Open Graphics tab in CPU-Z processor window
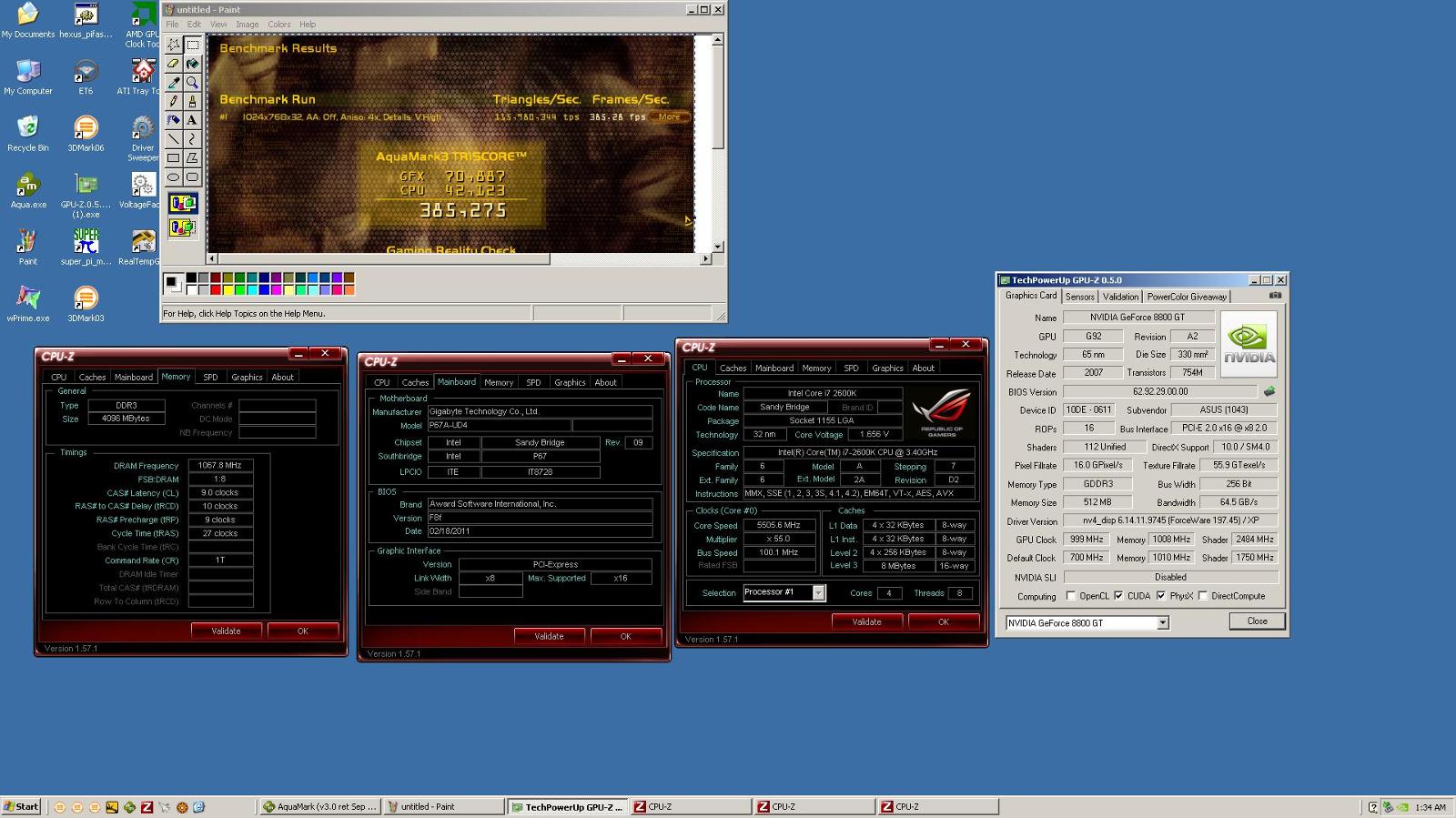1456x818 pixels. (x=887, y=368)
